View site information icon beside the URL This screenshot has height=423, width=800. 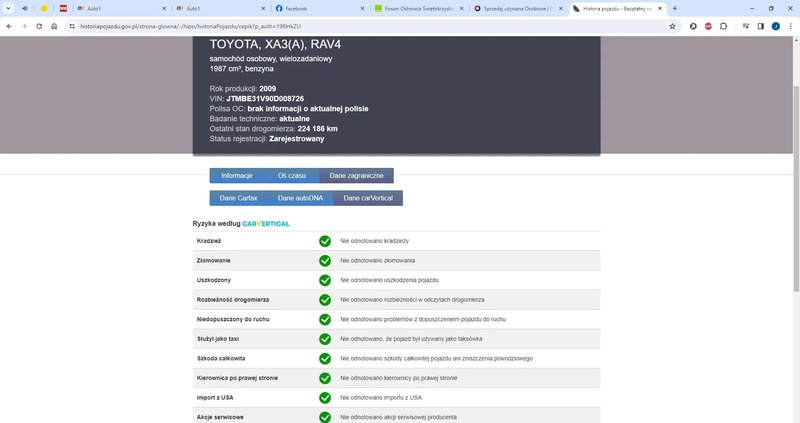pos(72,26)
